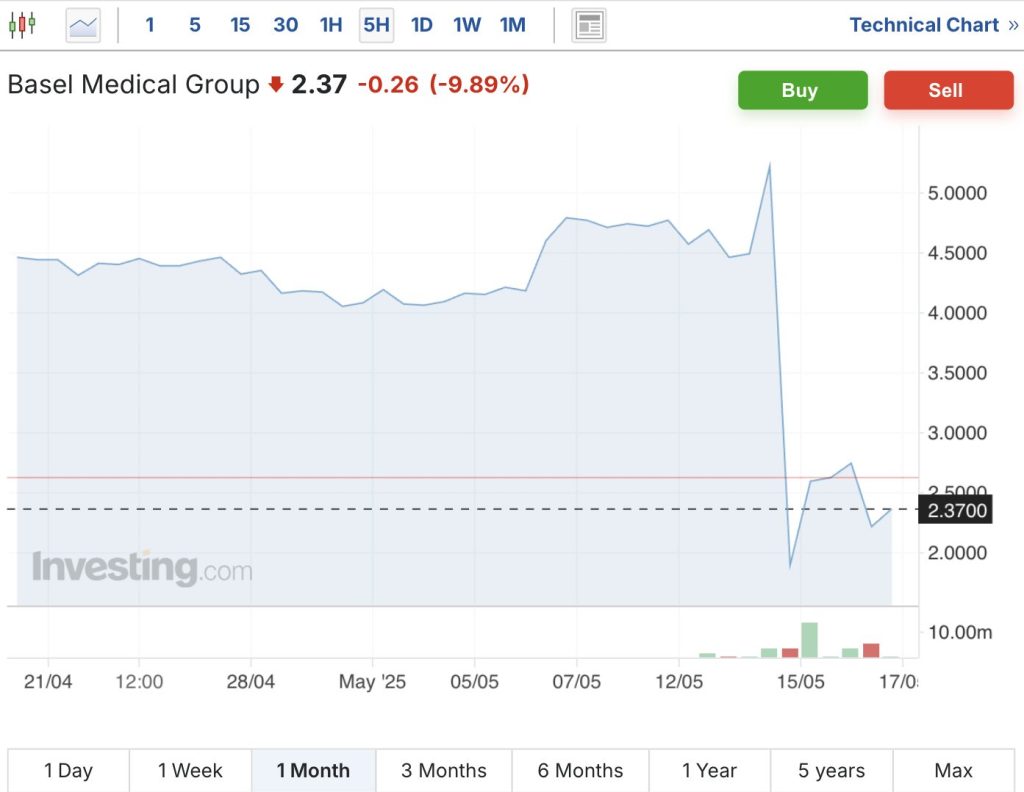Toggle the active 5H timeframe
The image size is (1024, 792).
tap(376, 24)
